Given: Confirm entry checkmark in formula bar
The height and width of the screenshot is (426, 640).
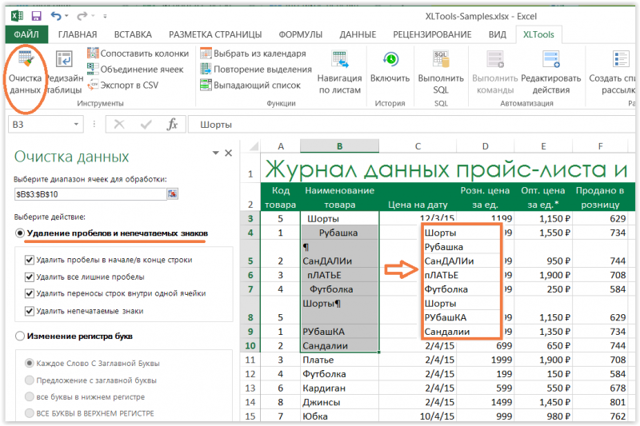Looking at the screenshot, I should tap(146, 124).
